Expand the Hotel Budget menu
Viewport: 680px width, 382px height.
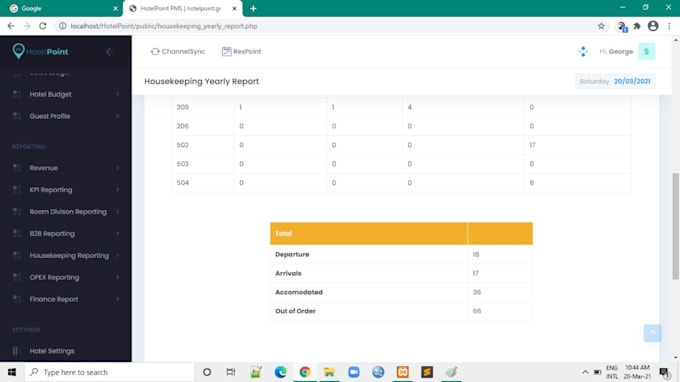pyautogui.click(x=66, y=94)
